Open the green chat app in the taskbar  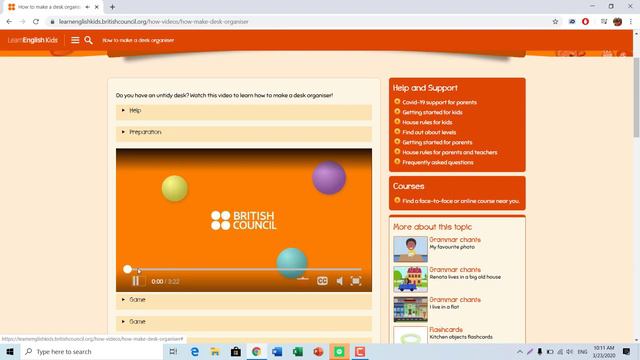click(x=339, y=351)
